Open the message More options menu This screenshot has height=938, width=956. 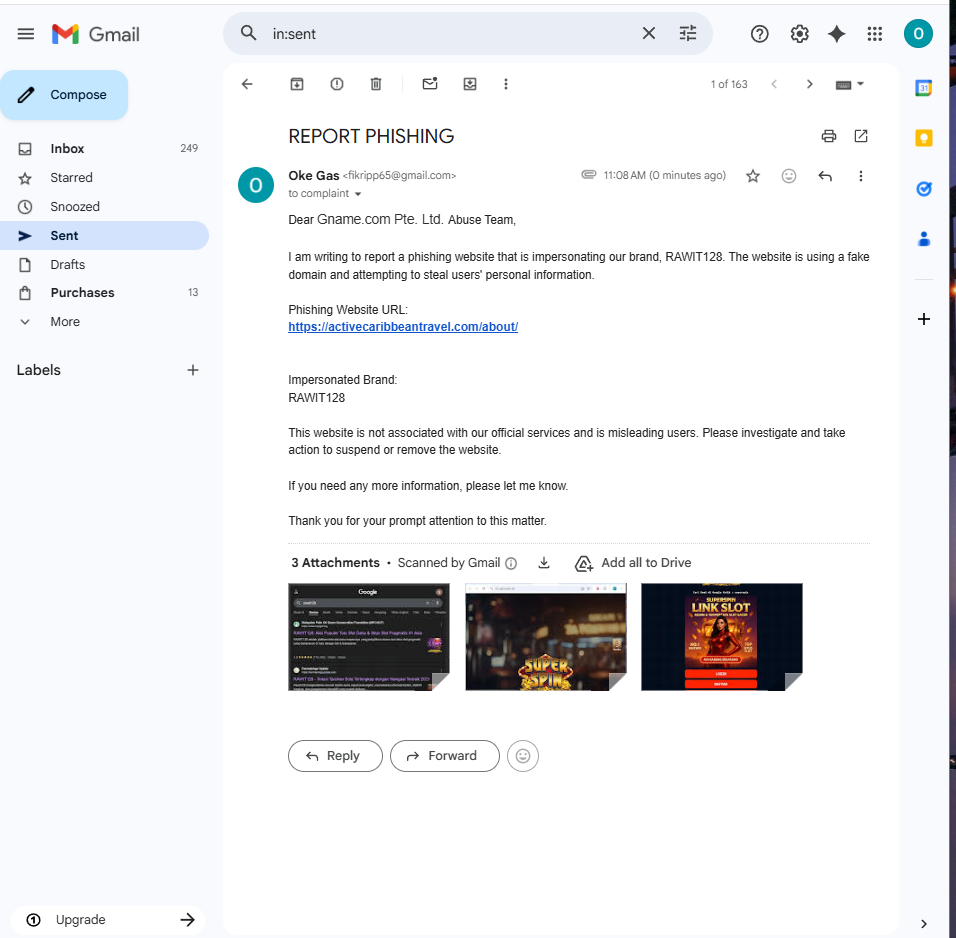coord(860,176)
